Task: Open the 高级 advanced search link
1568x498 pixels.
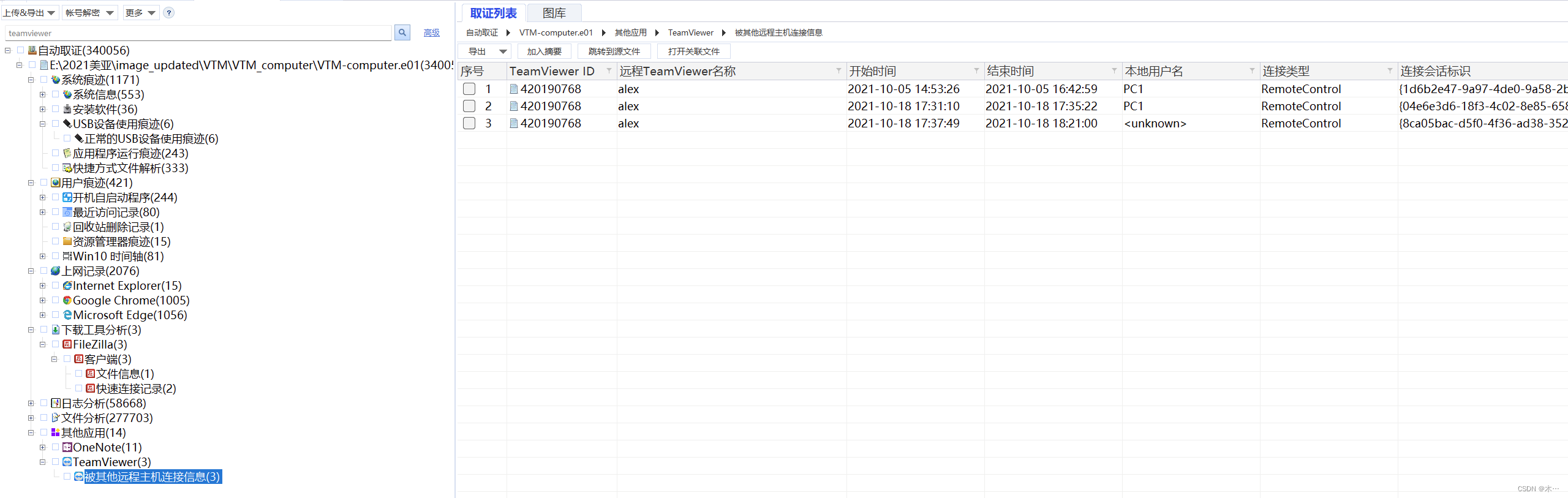Action: (432, 32)
